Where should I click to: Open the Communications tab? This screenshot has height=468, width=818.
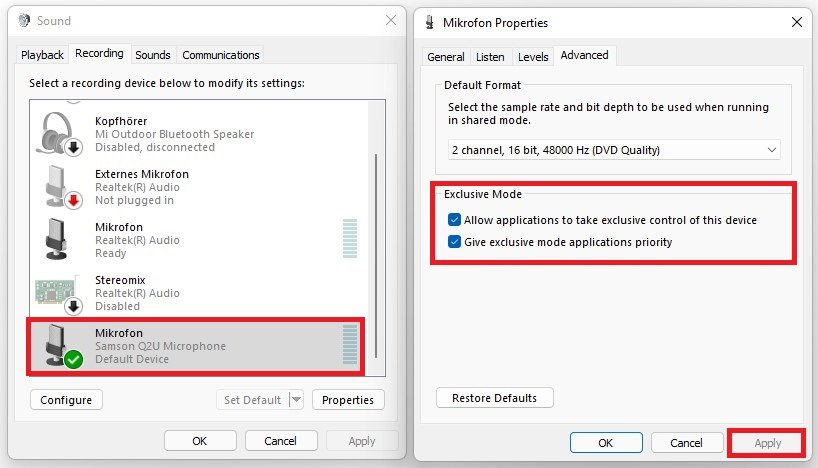[x=220, y=55]
